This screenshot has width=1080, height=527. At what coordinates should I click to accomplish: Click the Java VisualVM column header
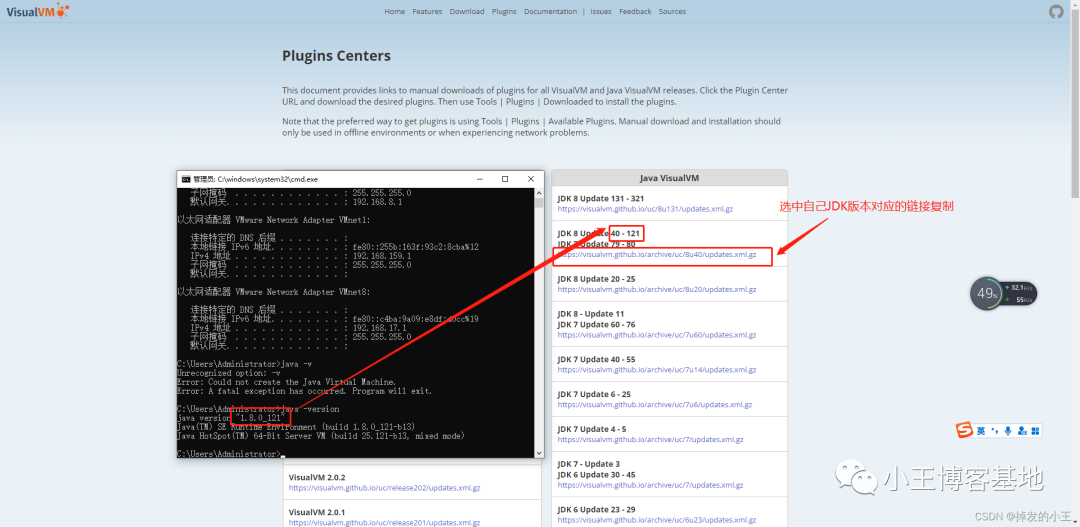tap(669, 178)
